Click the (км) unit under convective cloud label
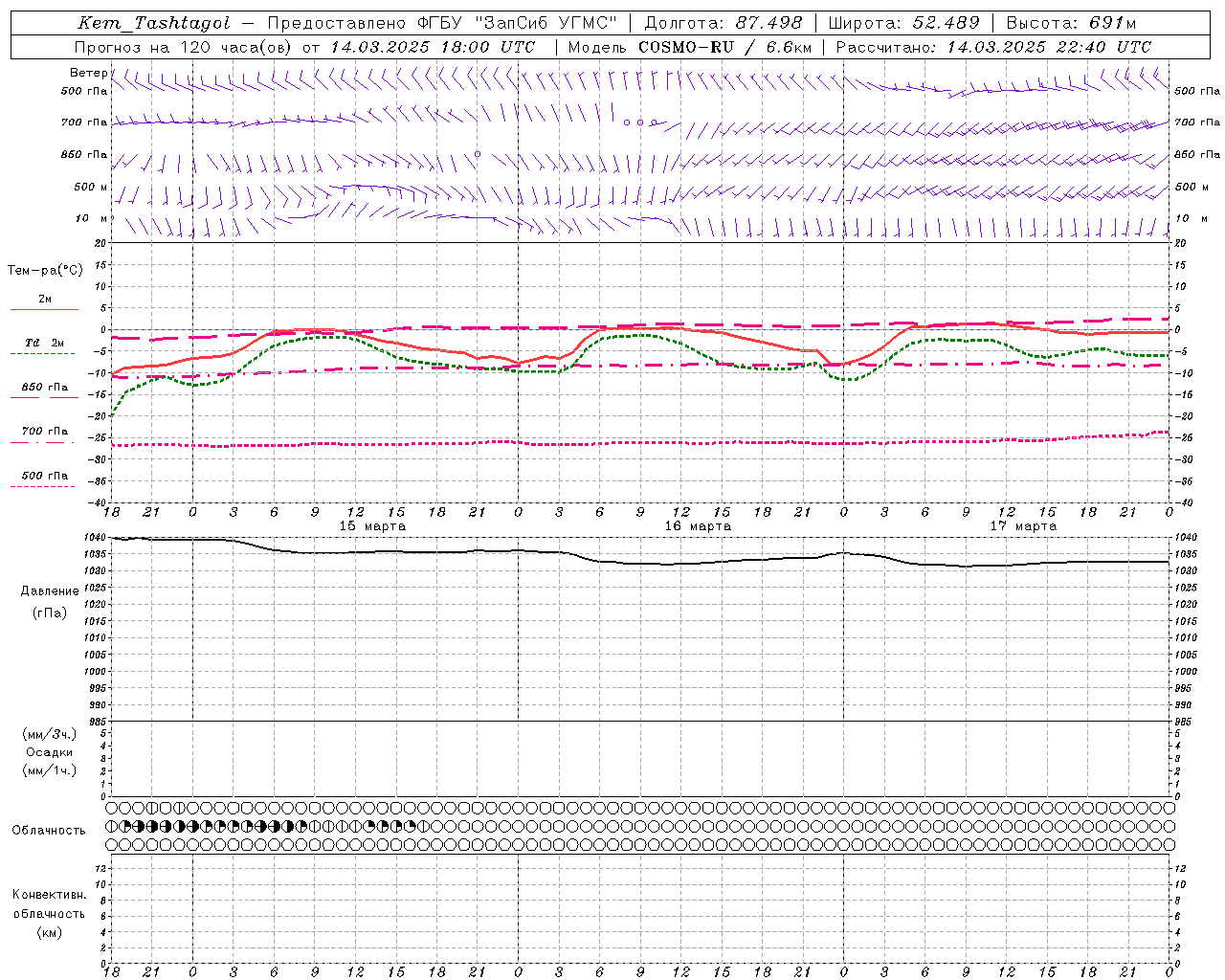 pyautogui.click(x=50, y=932)
